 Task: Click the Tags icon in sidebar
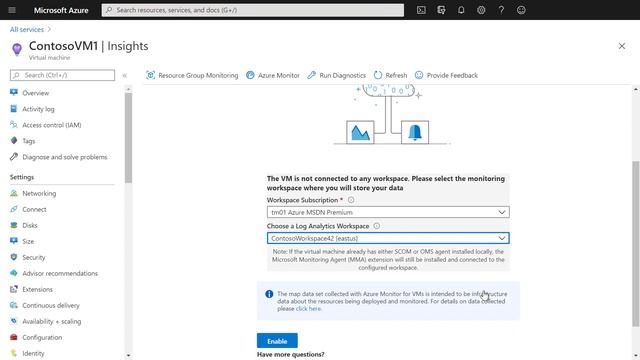coord(14,140)
